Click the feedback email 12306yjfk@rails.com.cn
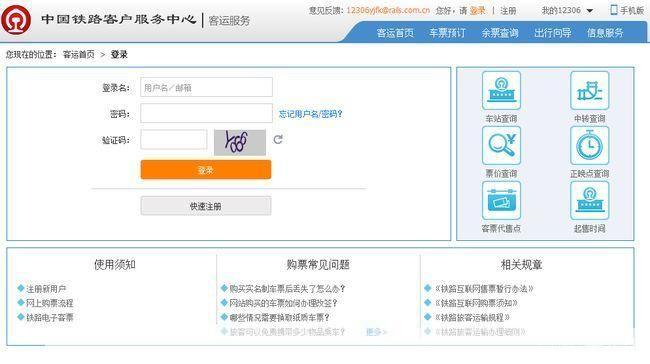Screen dimensions: 650x364 point(388,10)
